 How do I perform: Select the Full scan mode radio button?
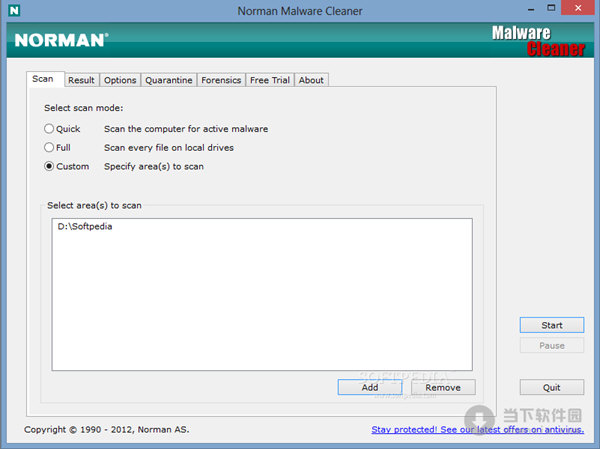(49, 147)
